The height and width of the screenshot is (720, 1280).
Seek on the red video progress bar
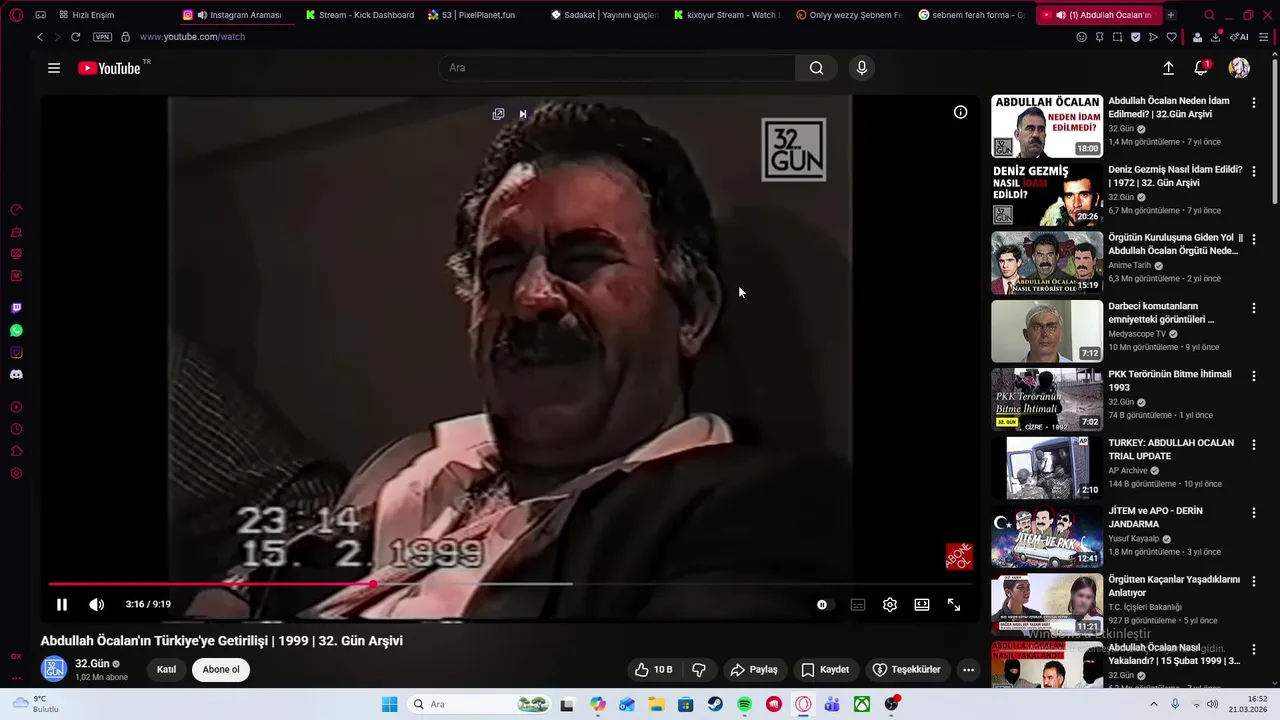tap(510, 584)
